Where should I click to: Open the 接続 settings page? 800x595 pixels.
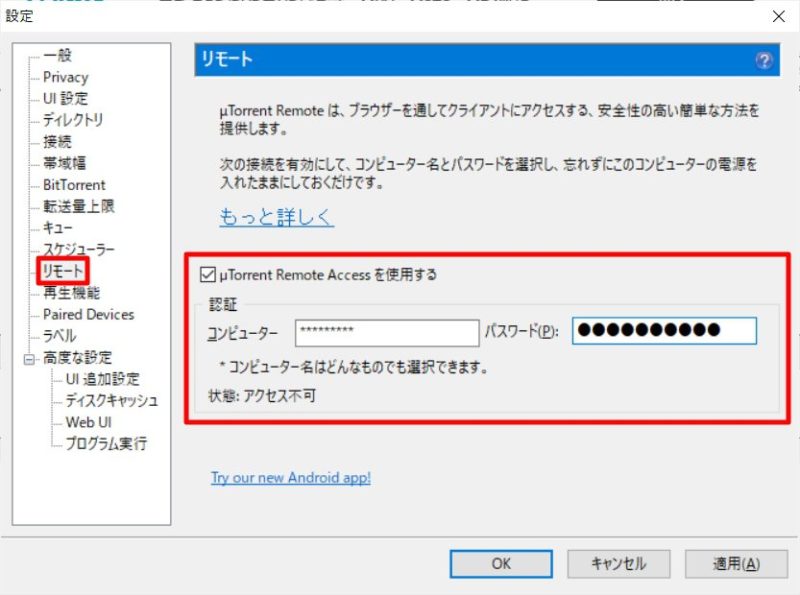pos(57,141)
